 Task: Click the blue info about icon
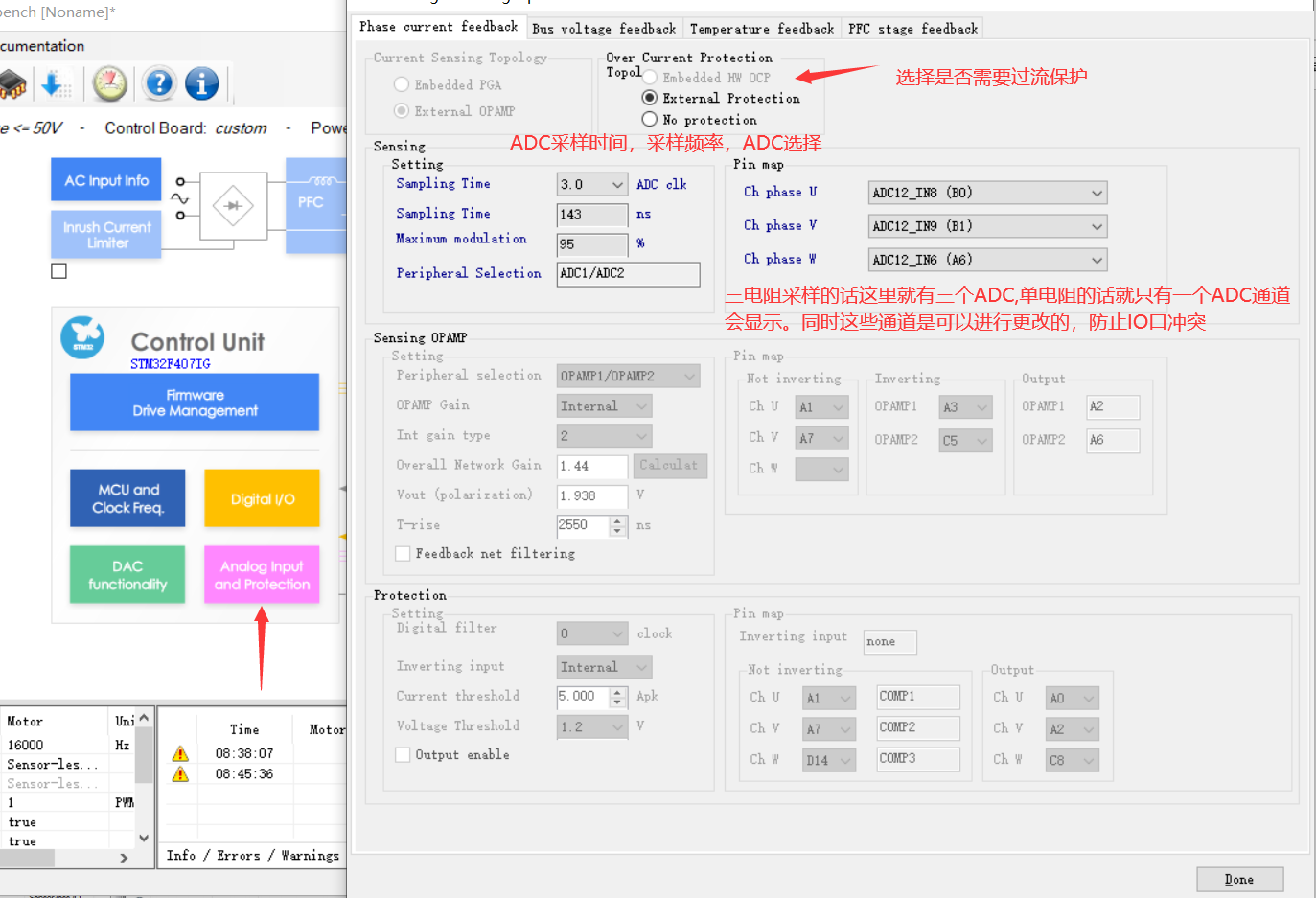tap(201, 84)
